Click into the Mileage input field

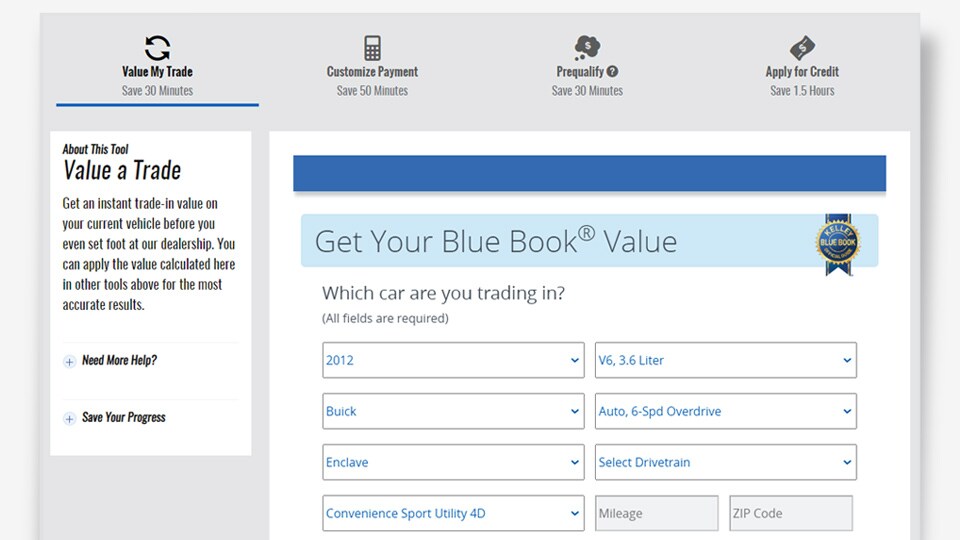[x=657, y=514]
